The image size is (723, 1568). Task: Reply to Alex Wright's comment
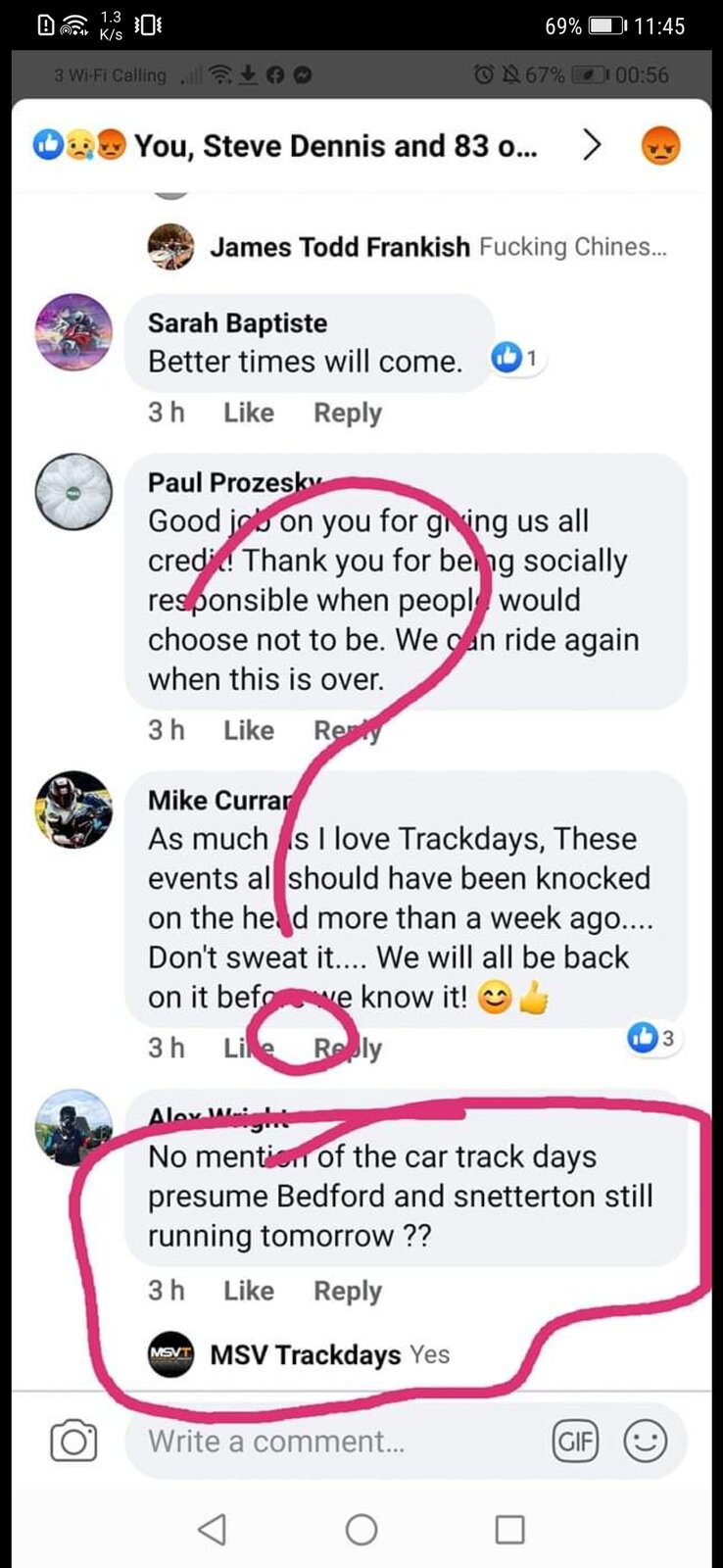coord(348,1292)
